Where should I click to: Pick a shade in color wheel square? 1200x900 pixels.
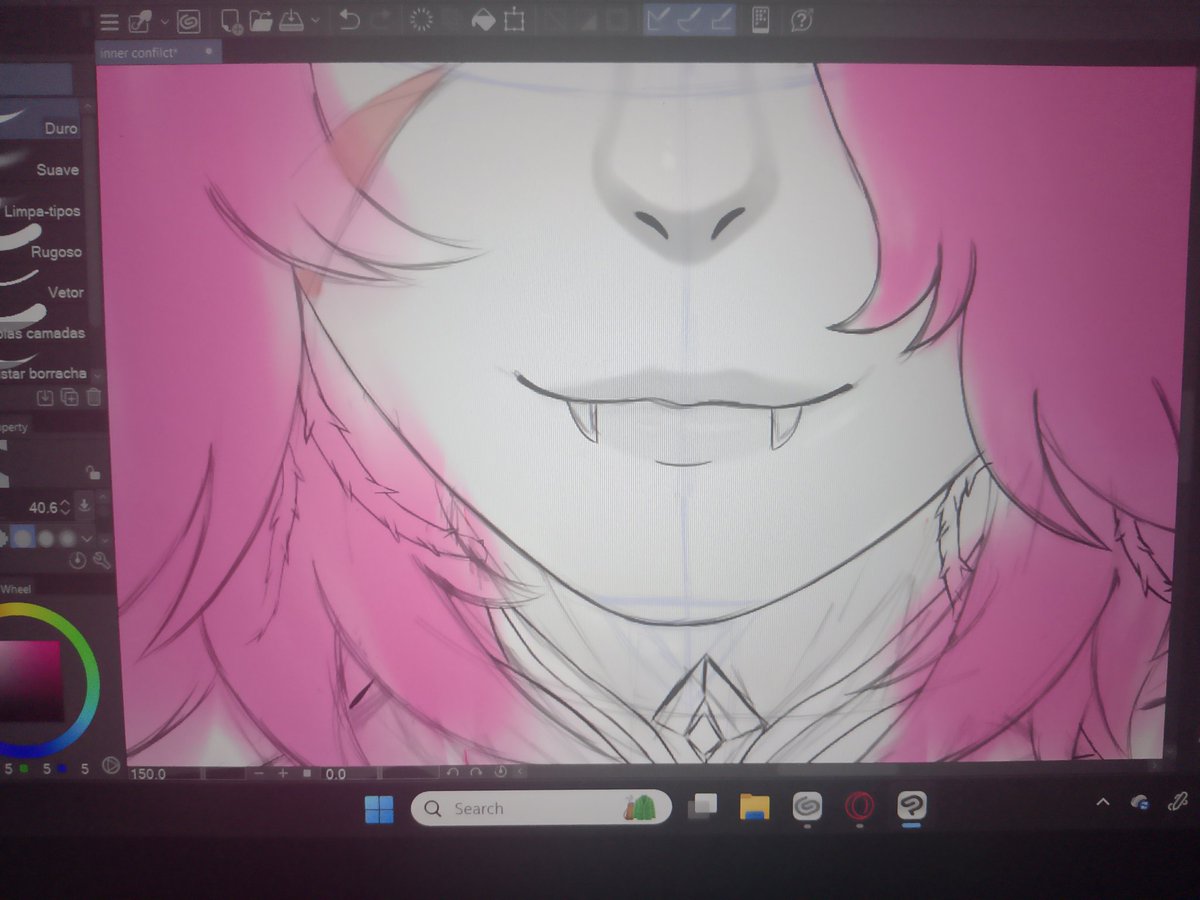(30, 680)
